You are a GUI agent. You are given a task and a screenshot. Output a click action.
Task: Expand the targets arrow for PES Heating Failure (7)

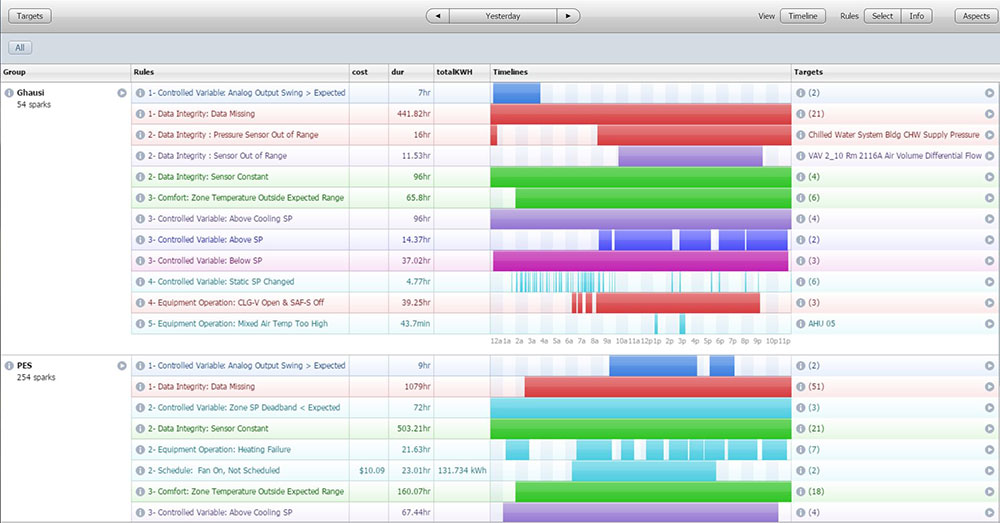pos(989,449)
